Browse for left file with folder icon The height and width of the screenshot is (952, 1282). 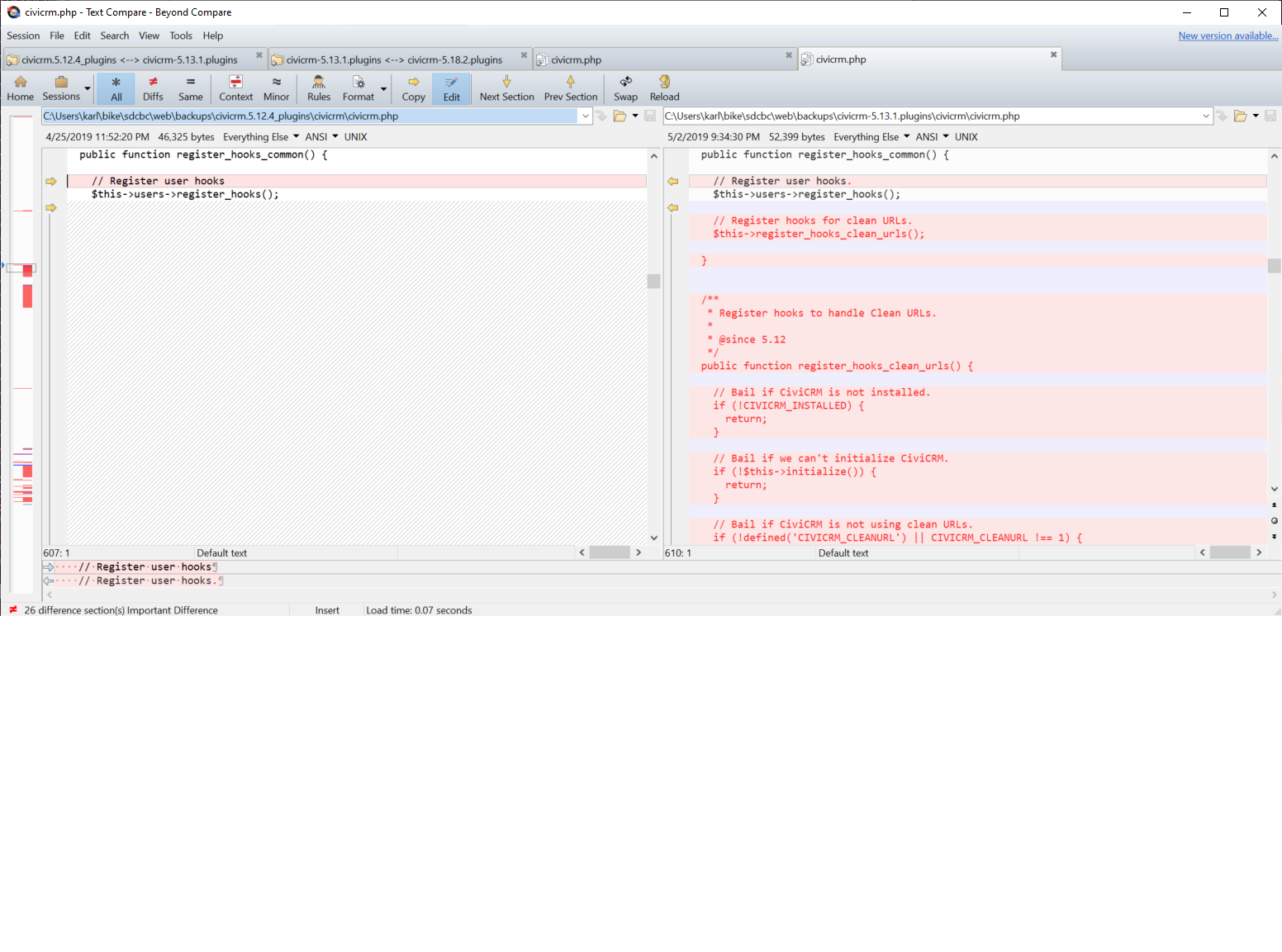pos(620,116)
